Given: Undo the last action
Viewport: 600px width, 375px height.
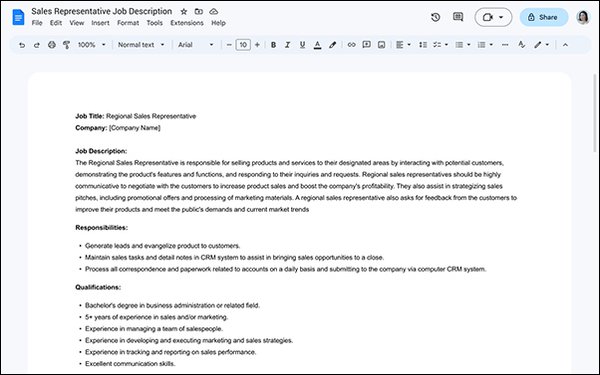Looking at the screenshot, I should click(x=22, y=45).
